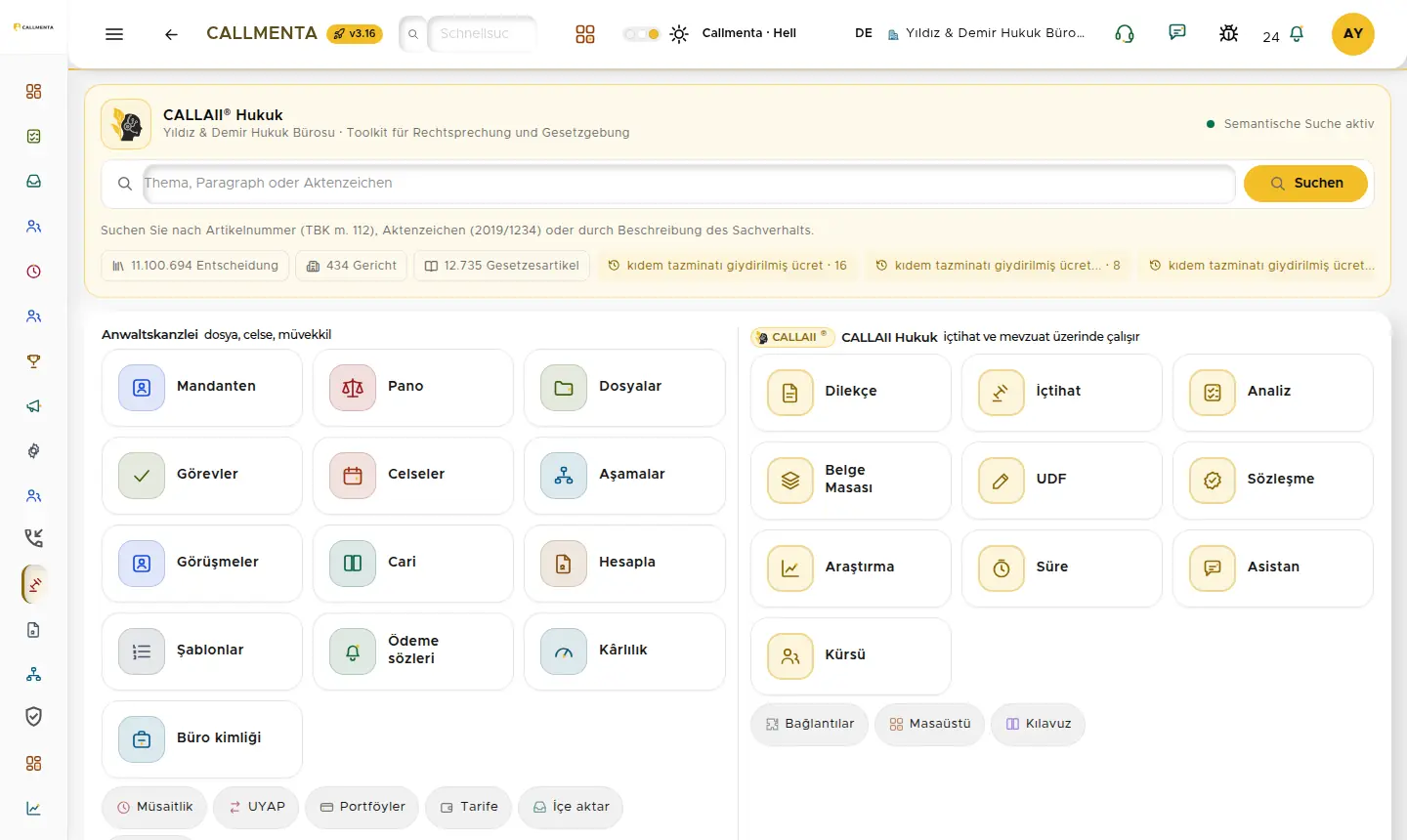
Task: Open the UDF editor card
Action: click(x=1062, y=481)
